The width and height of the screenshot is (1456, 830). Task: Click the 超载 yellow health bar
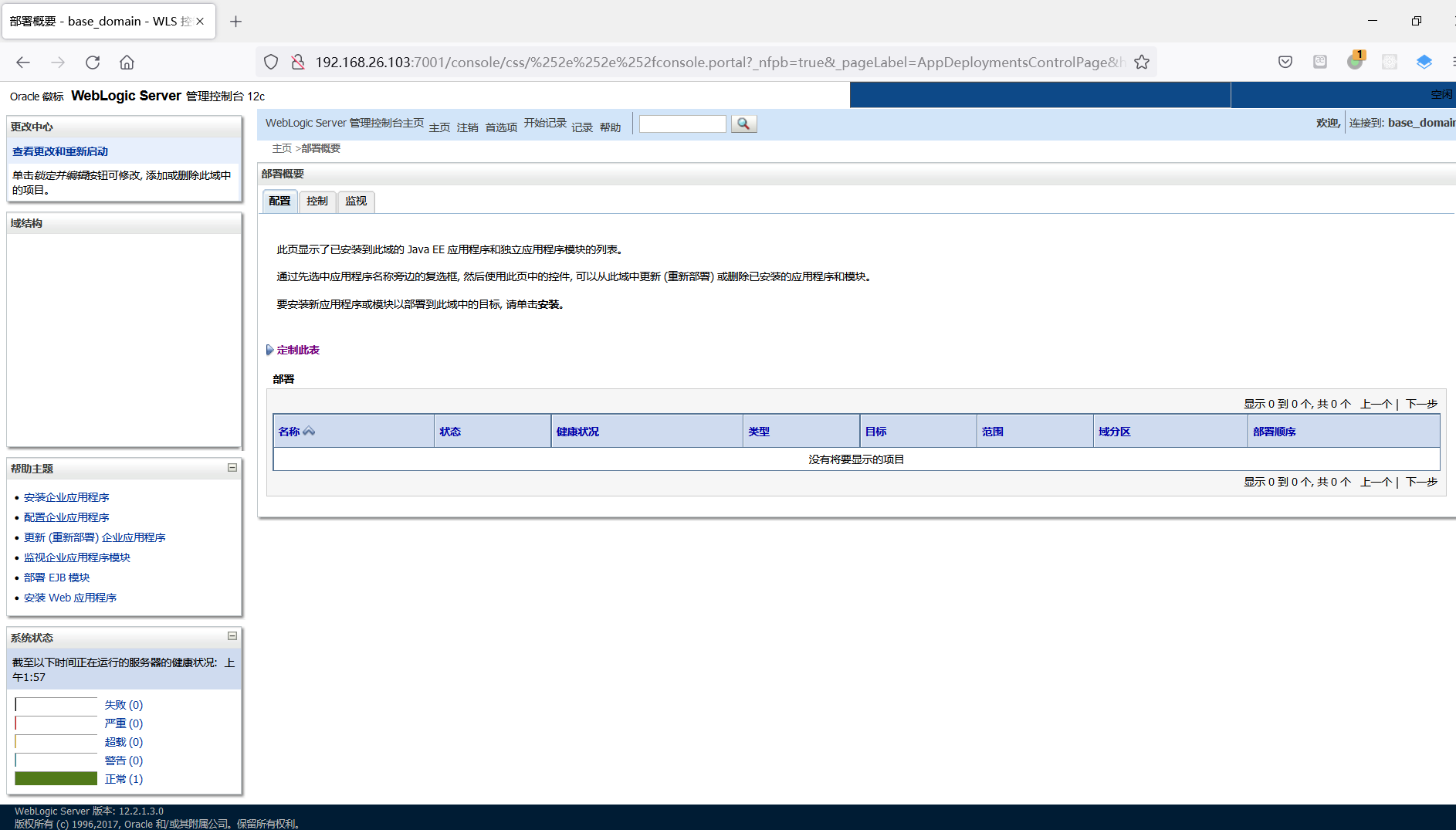[x=56, y=742]
